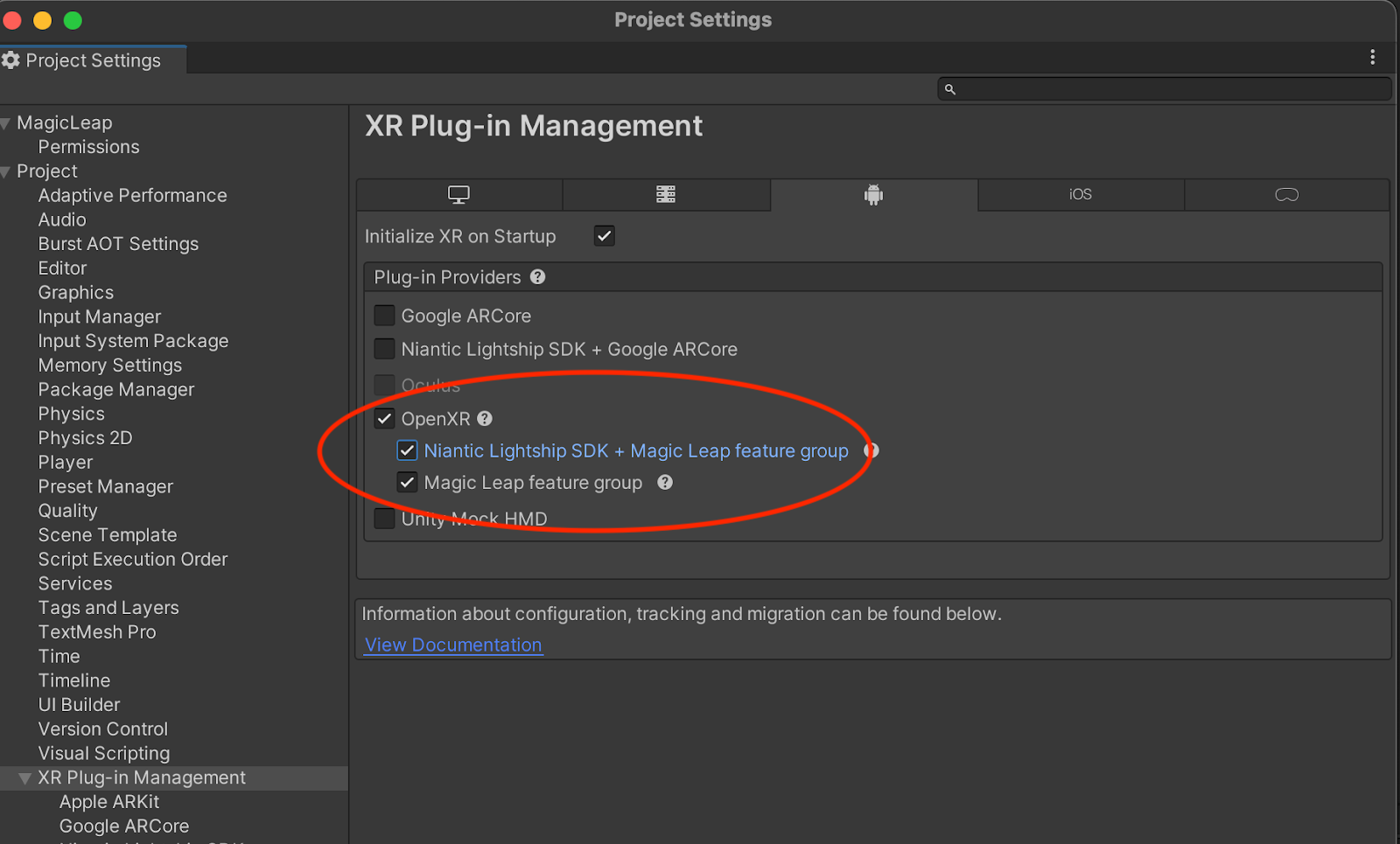Open Physics 2D settings
The width and height of the screenshot is (1400, 844).
pyautogui.click(x=85, y=438)
